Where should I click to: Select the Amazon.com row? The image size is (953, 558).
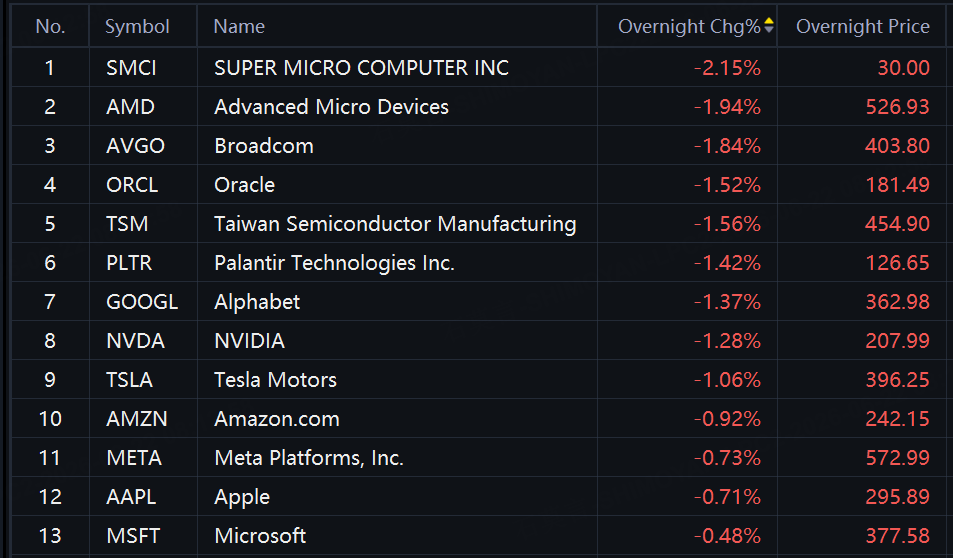click(x=479, y=419)
